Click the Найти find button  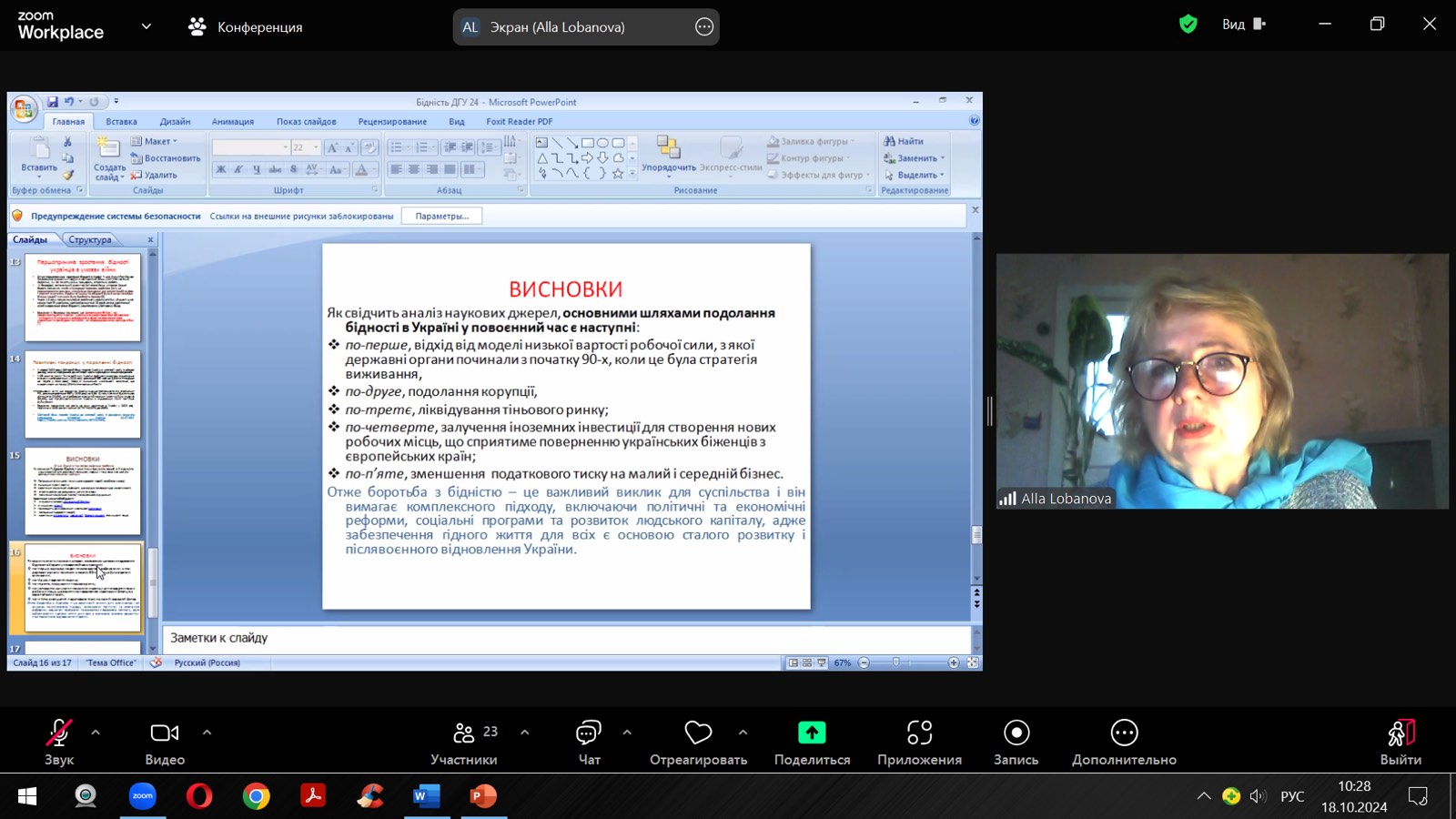(x=904, y=141)
